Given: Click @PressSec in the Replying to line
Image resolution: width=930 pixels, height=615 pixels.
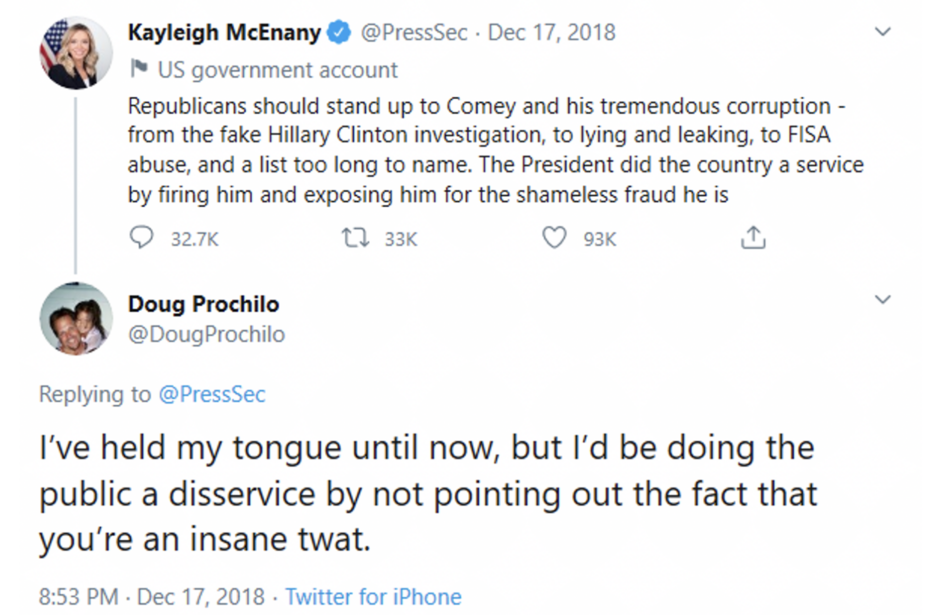Looking at the screenshot, I should [x=212, y=394].
